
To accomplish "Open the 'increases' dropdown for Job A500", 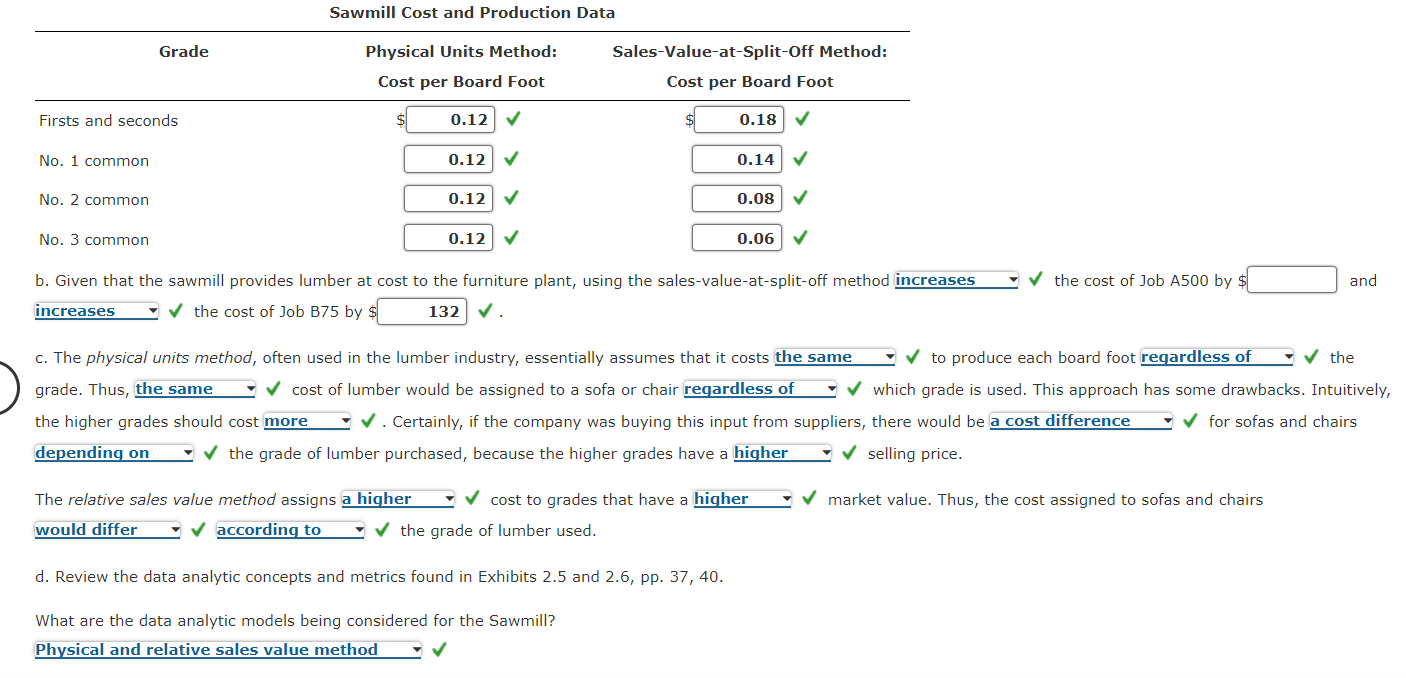I will (x=956, y=281).
